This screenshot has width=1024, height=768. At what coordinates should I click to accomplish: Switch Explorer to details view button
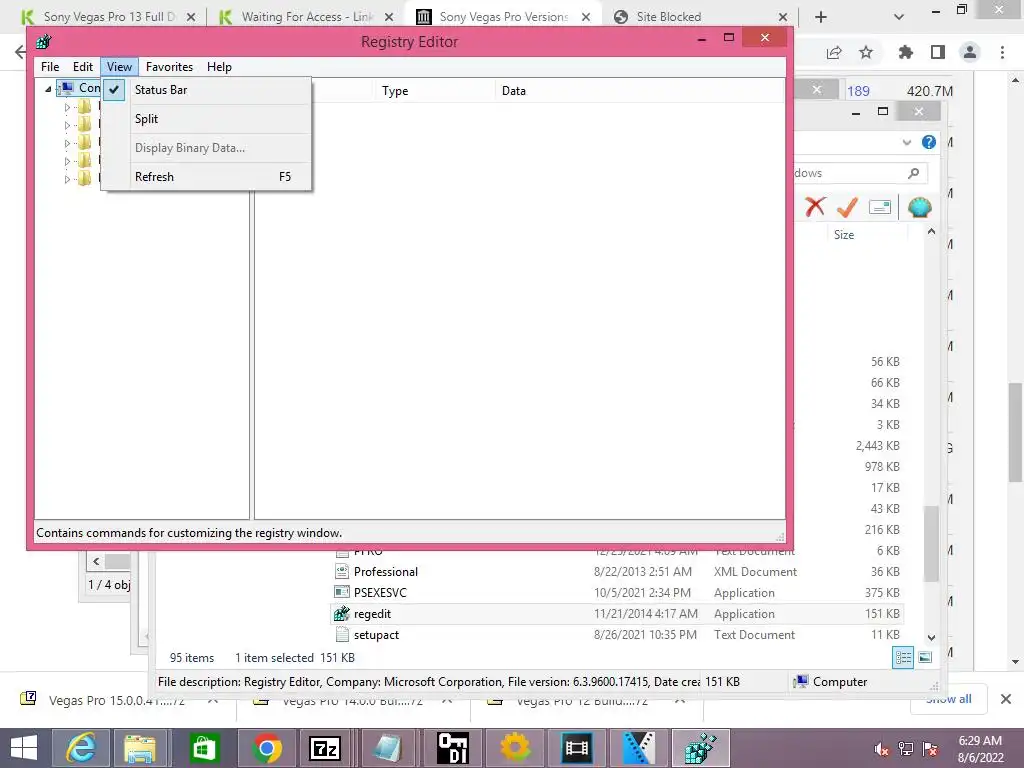(x=903, y=658)
